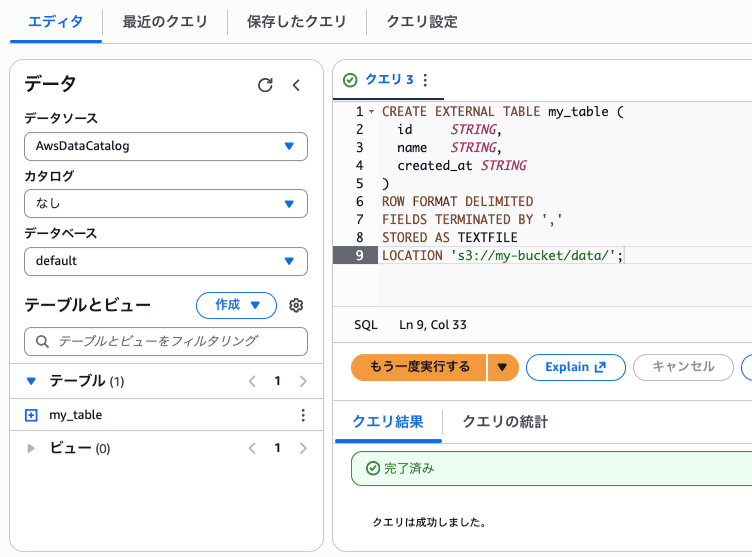The image size is (752, 557).
Task: Open the データソース AwsDataCatalog dropdown
Action: click(165, 146)
